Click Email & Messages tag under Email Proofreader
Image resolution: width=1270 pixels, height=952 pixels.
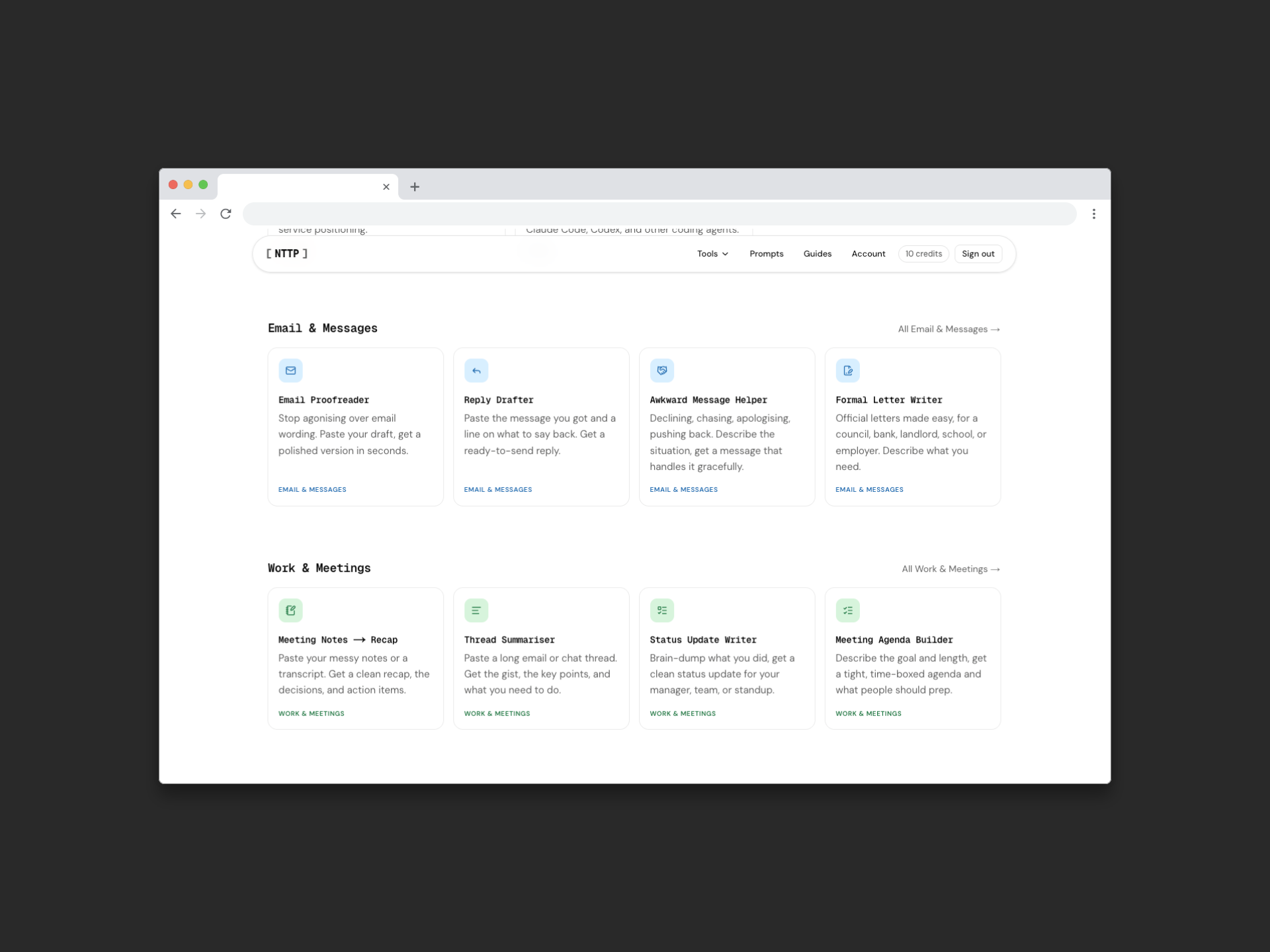point(312,490)
